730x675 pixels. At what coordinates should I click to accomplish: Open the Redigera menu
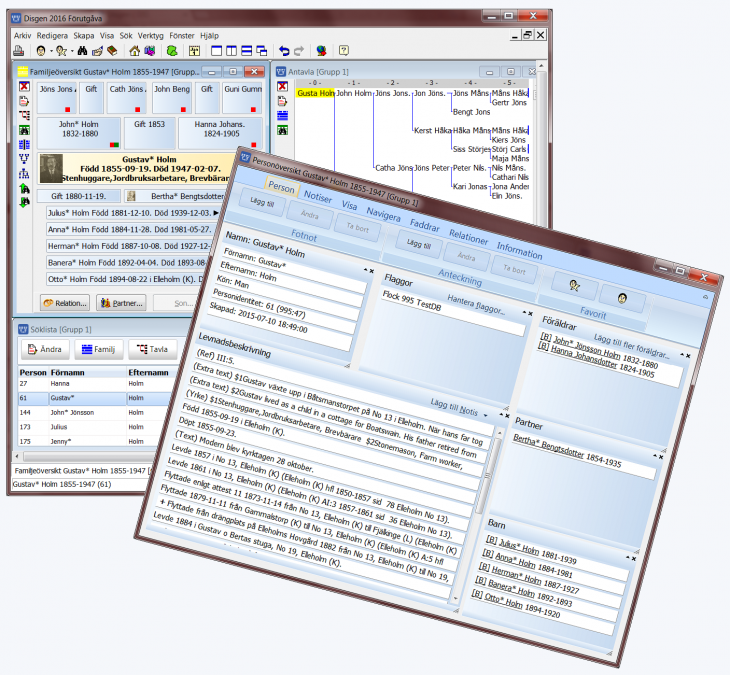point(52,35)
